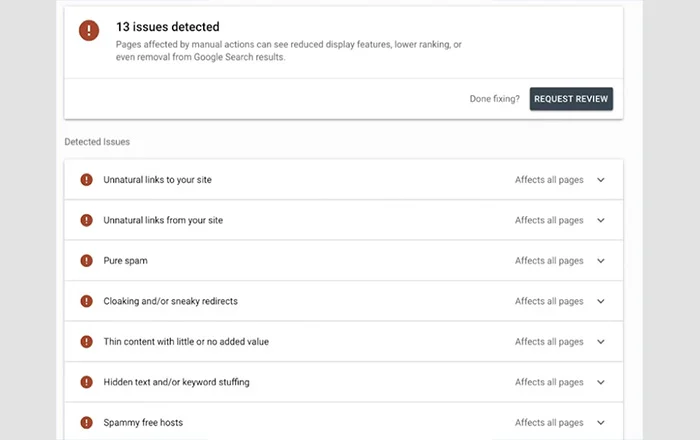The height and width of the screenshot is (440, 700).
Task: Click the Done fixing? text
Action: click(495, 99)
